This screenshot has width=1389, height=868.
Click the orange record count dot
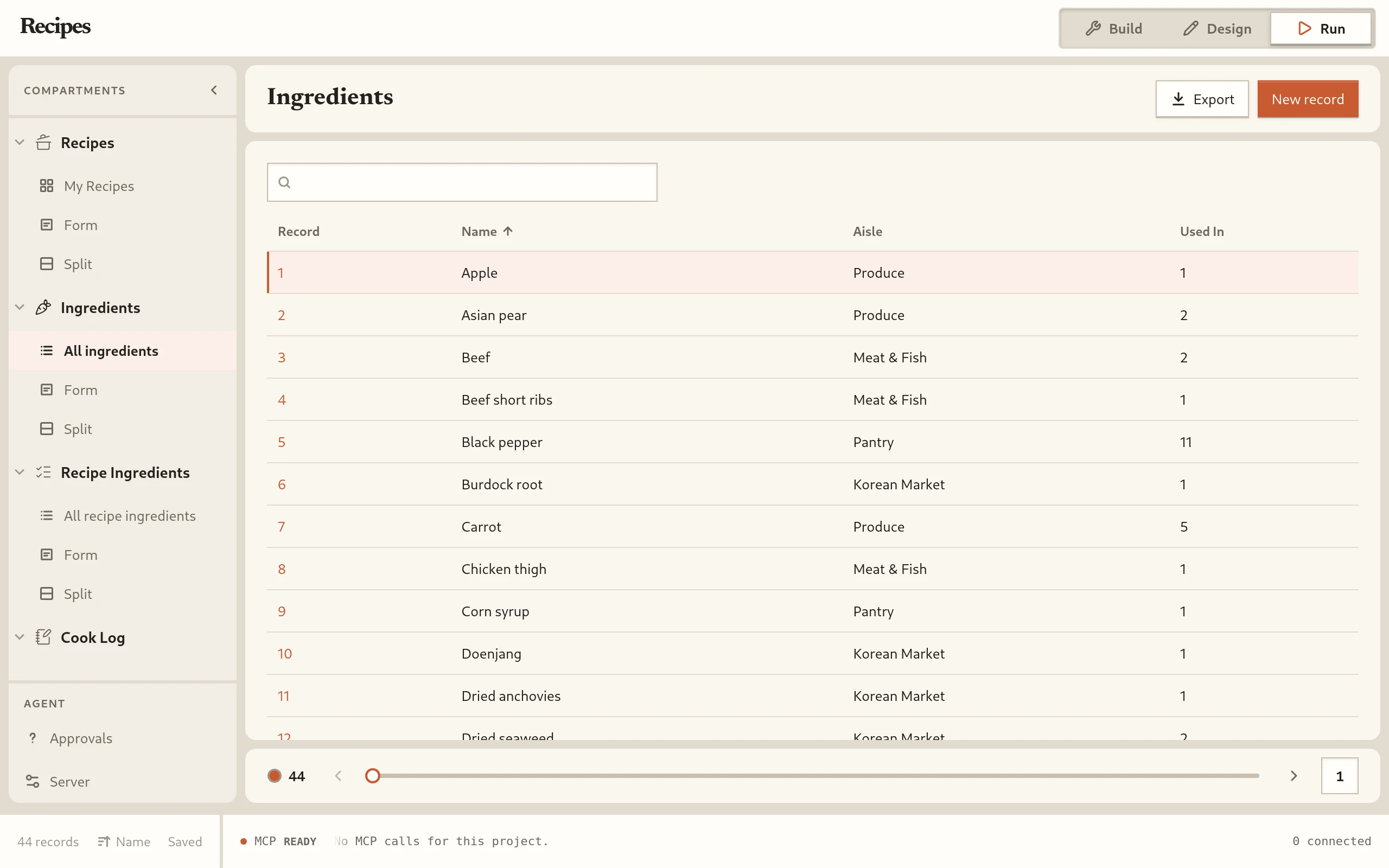[275, 776]
